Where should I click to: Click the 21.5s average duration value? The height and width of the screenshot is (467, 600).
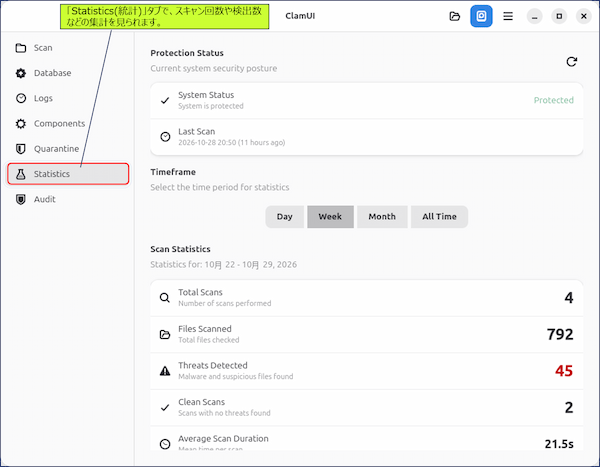(559, 444)
